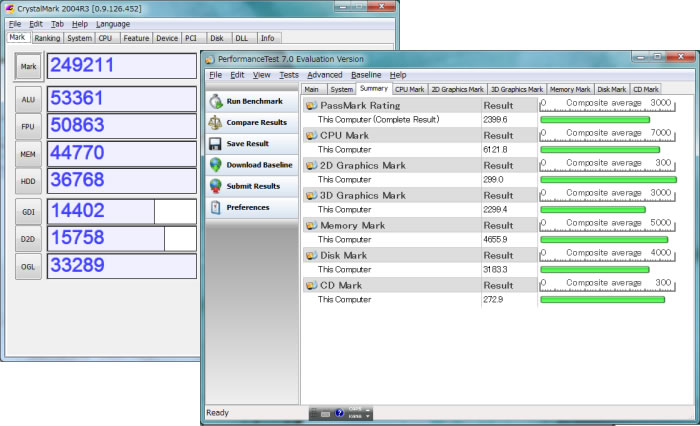
Task: Open Help menu in PerformanceTest
Action: (398, 75)
